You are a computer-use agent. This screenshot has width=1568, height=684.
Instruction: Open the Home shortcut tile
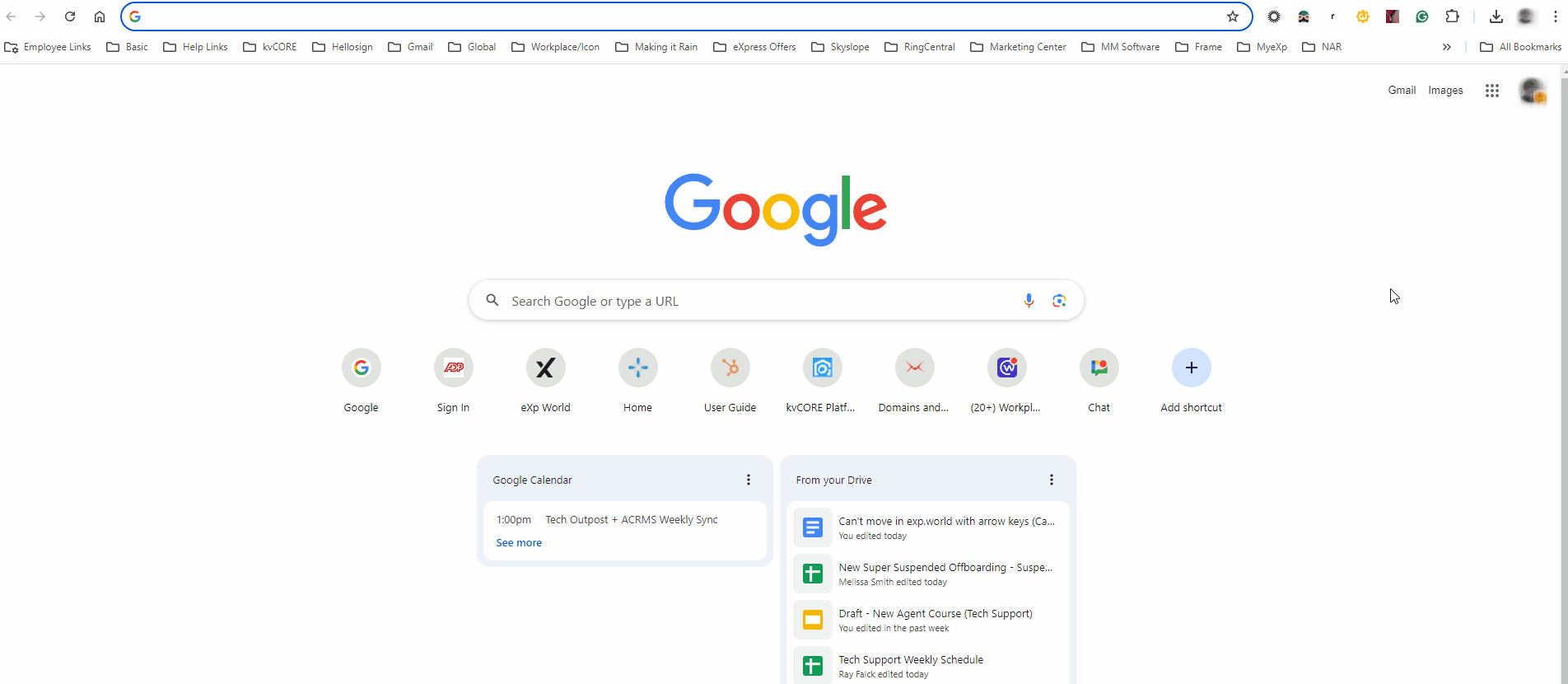click(638, 382)
